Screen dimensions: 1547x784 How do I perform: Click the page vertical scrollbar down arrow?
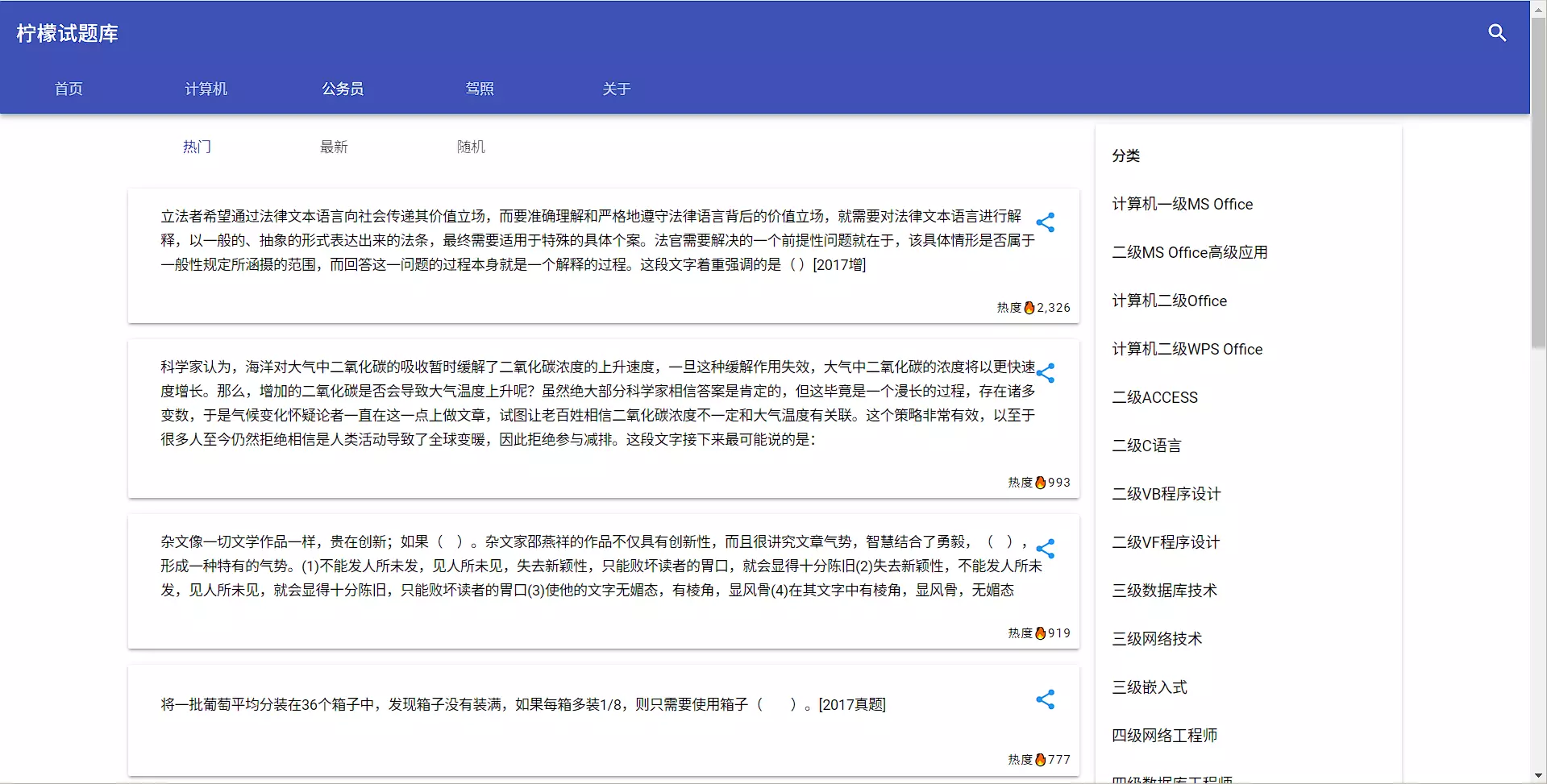coord(1538,776)
